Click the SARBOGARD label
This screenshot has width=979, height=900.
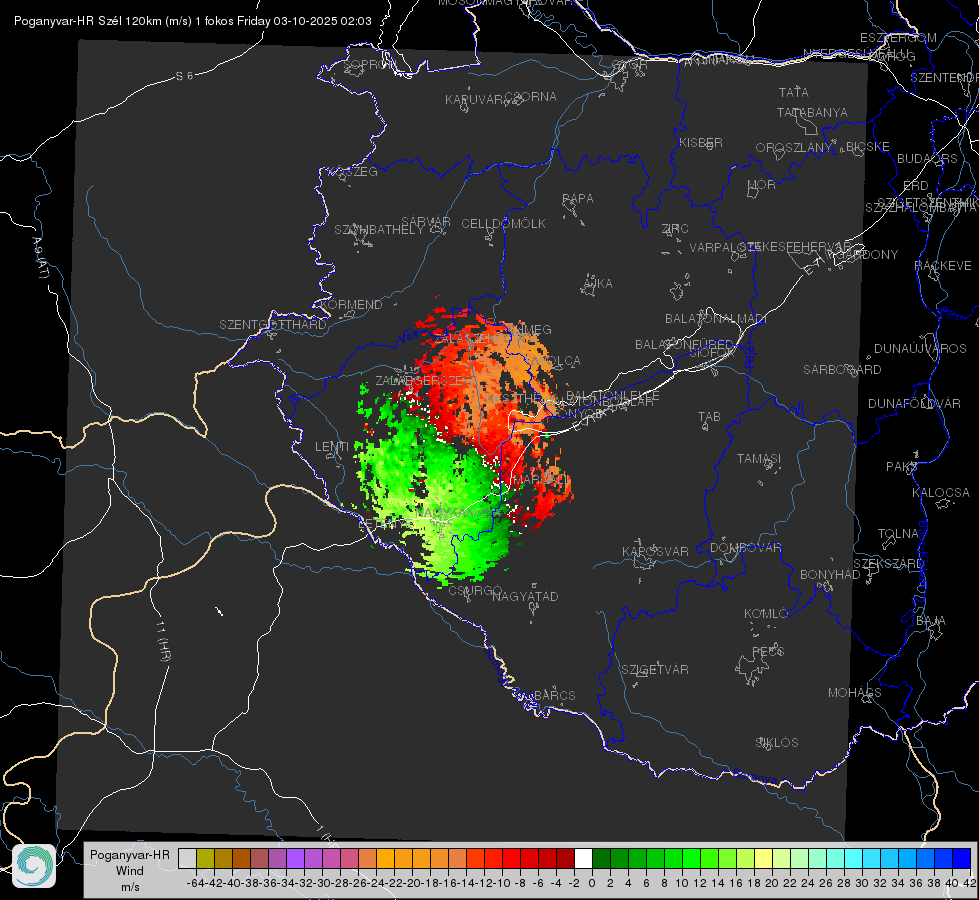pyautogui.click(x=842, y=370)
